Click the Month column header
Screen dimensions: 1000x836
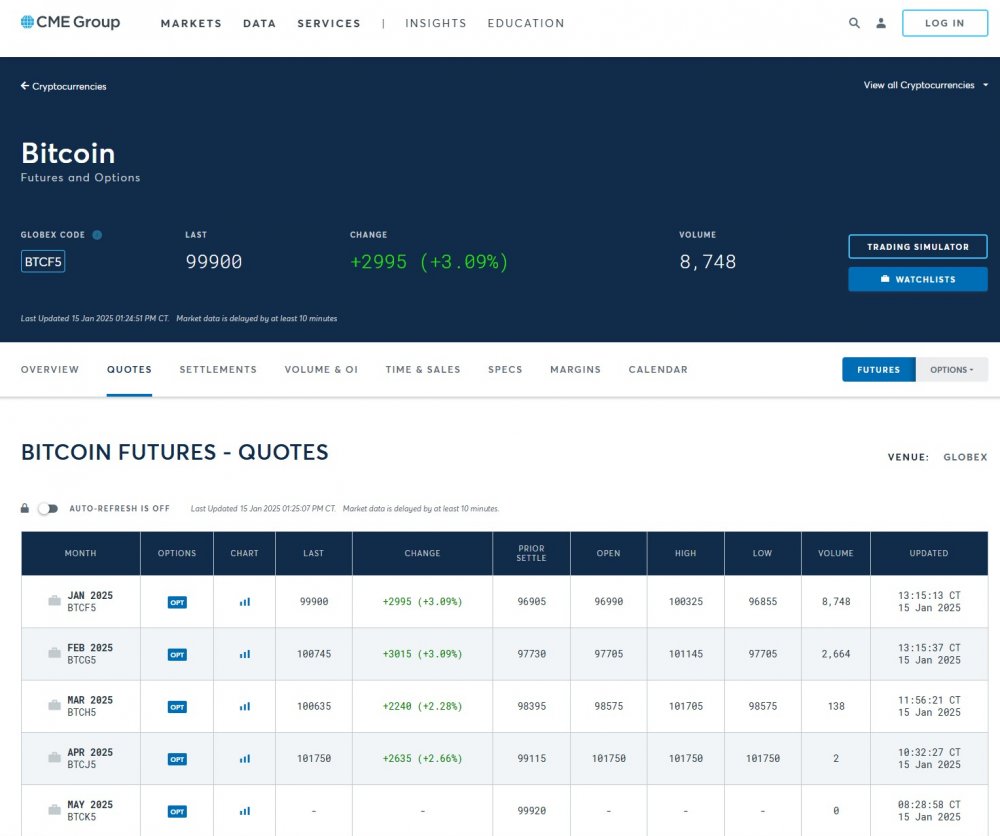[x=80, y=554]
